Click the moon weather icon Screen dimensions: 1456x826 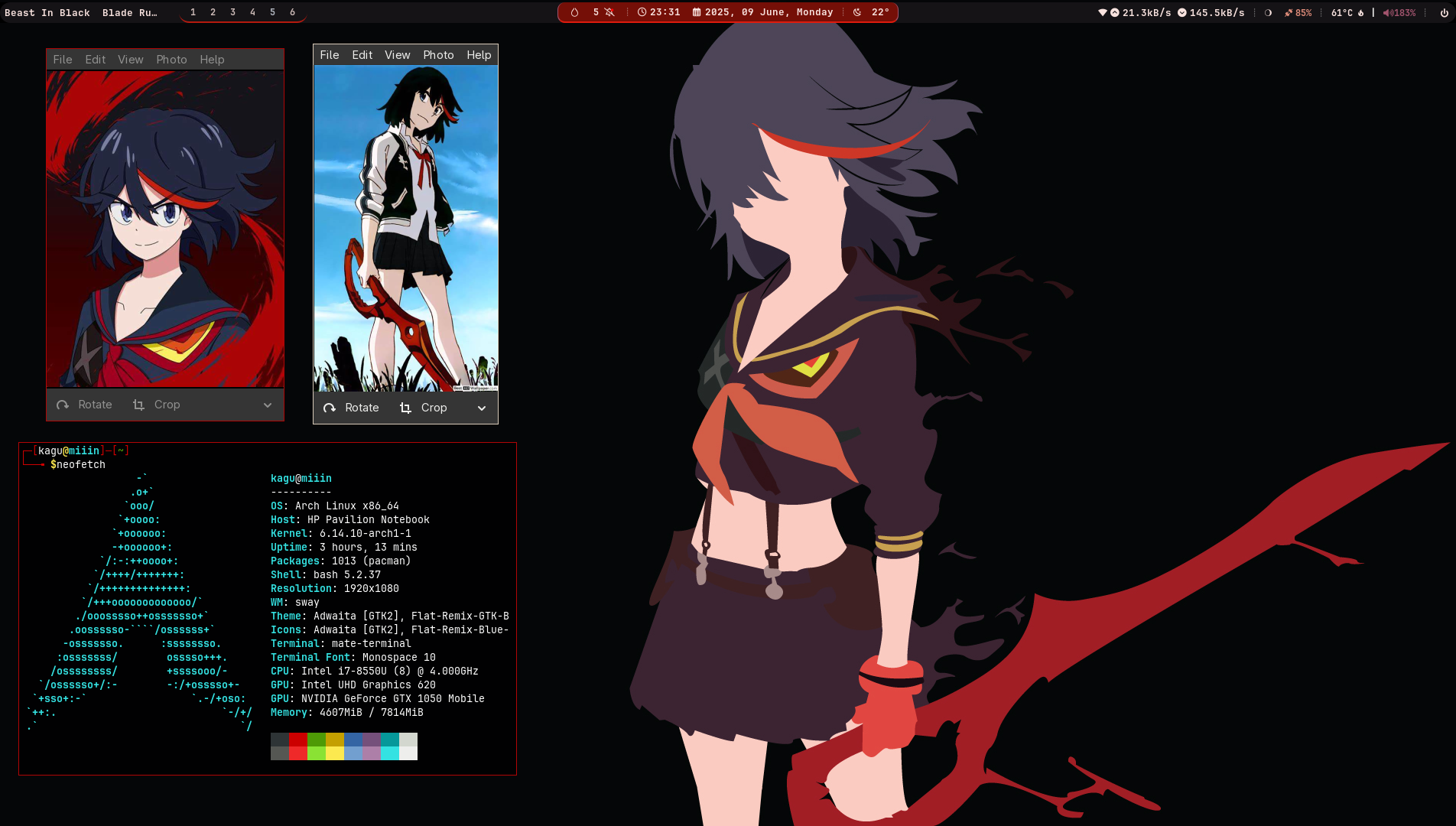tap(857, 12)
